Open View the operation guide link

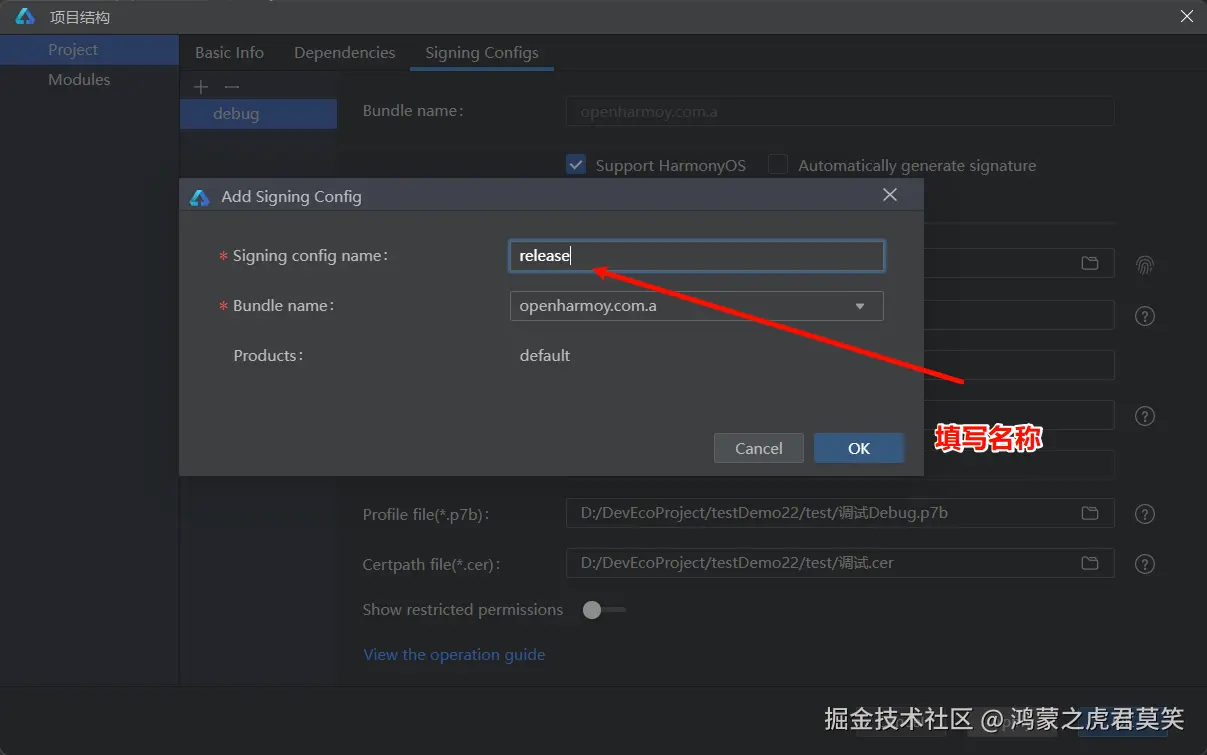[x=454, y=655]
